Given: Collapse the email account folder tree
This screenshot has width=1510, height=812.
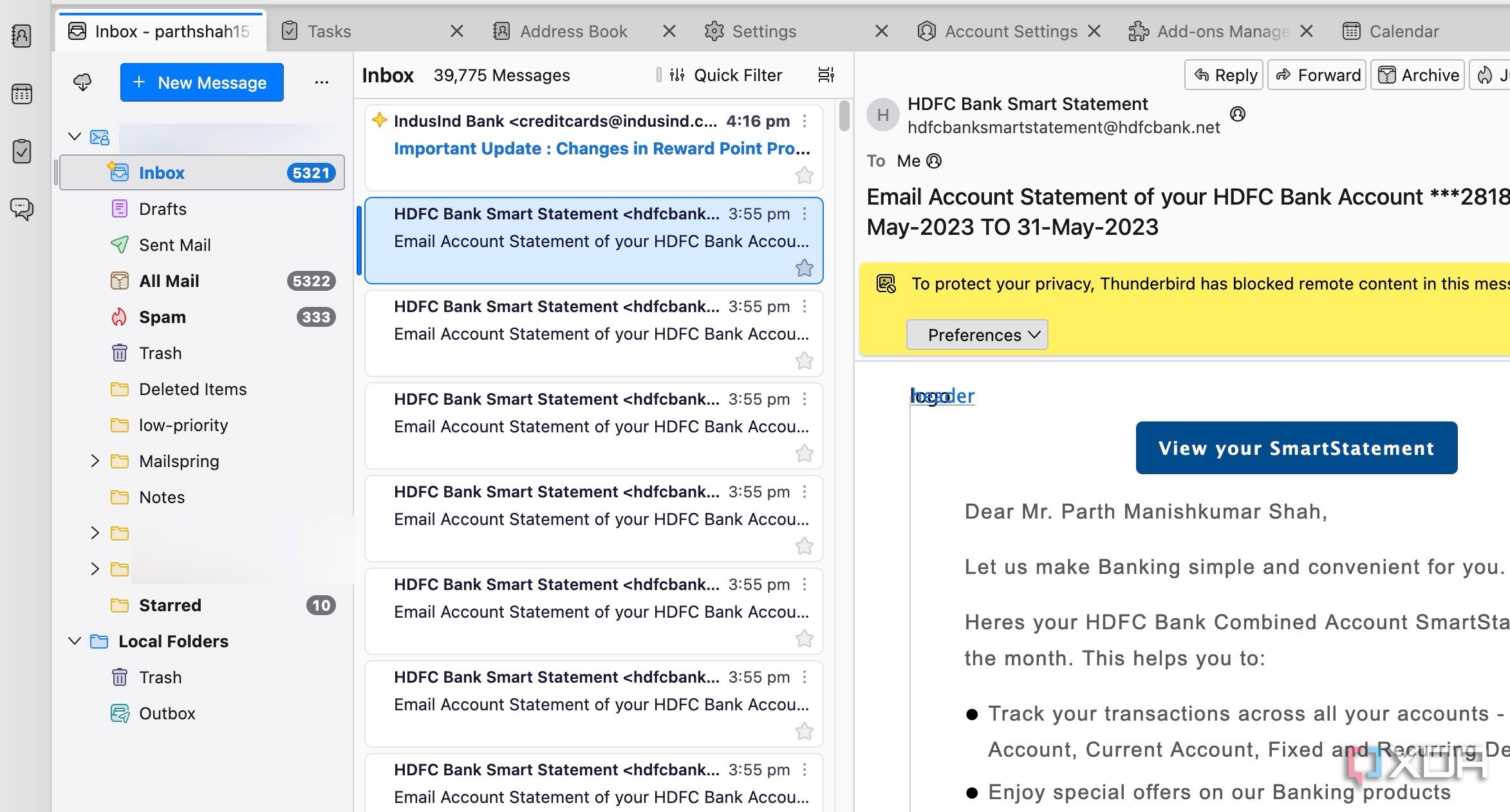Looking at the screenshot, I should [75, 136].
